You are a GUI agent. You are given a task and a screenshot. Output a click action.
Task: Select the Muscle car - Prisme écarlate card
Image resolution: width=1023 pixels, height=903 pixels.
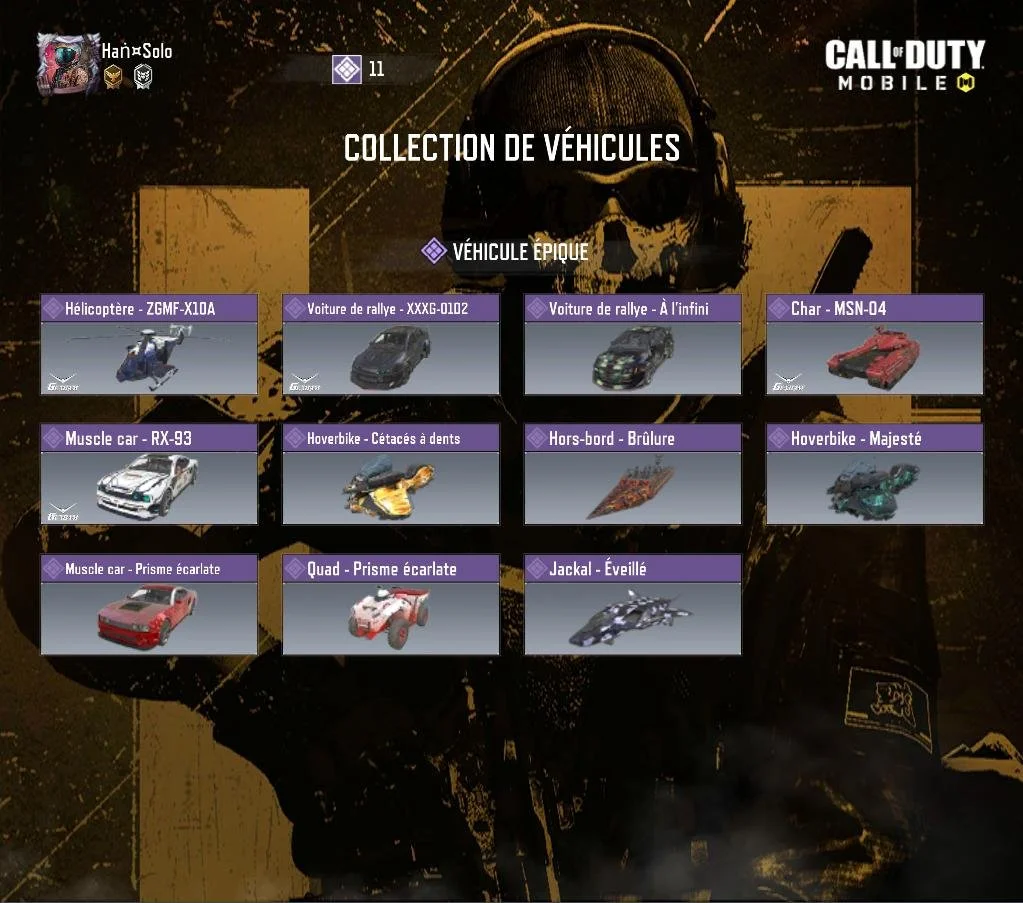point(149,604)
